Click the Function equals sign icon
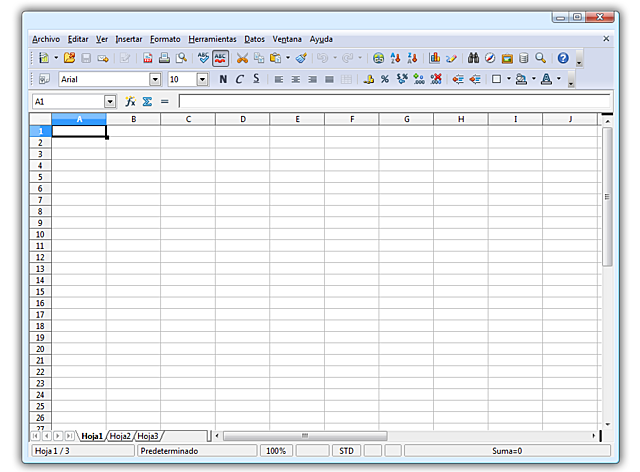 point(164,101)
